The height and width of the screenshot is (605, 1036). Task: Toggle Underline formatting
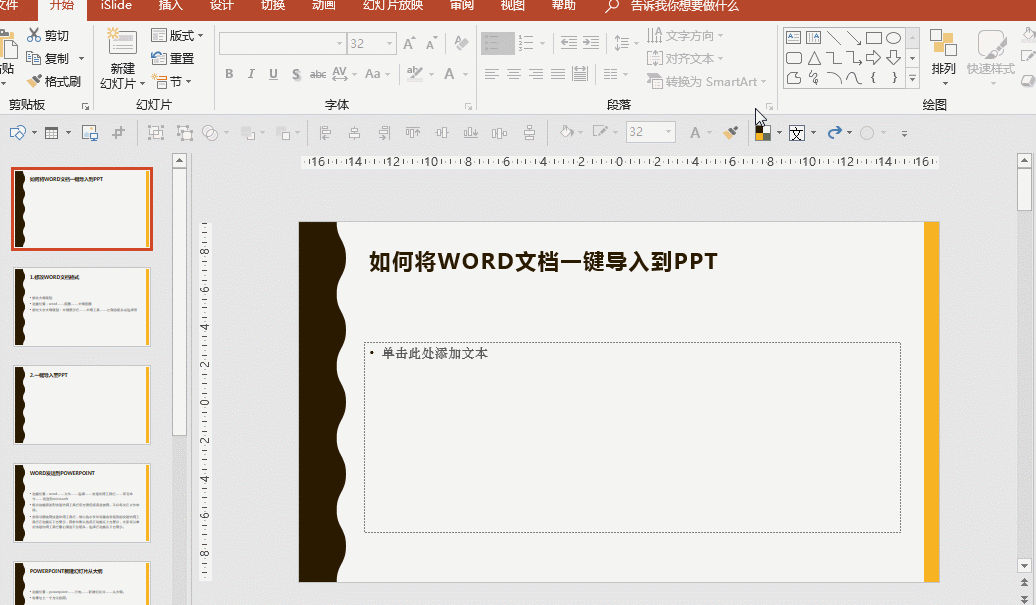[x=273, y=74]
